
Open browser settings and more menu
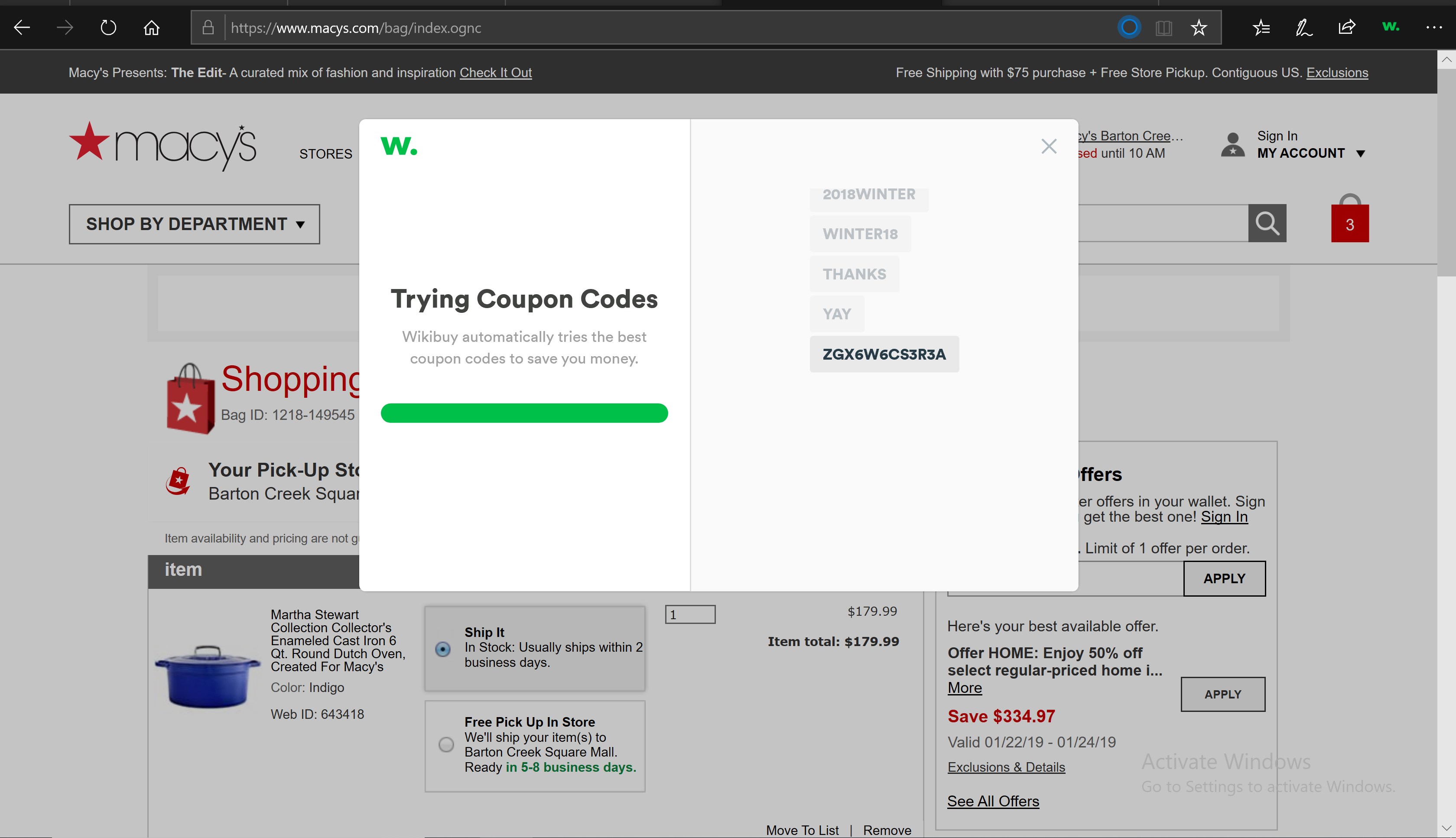point(1433,28)
